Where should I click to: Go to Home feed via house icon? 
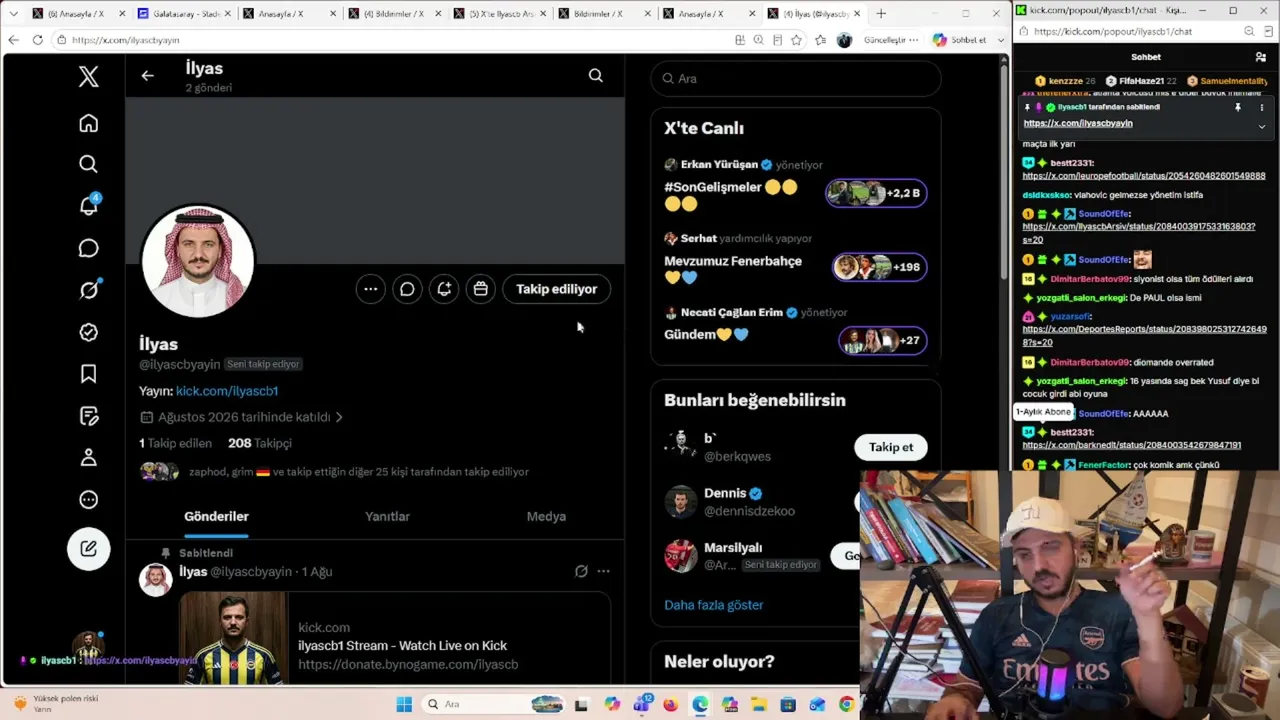coord(89,123)
